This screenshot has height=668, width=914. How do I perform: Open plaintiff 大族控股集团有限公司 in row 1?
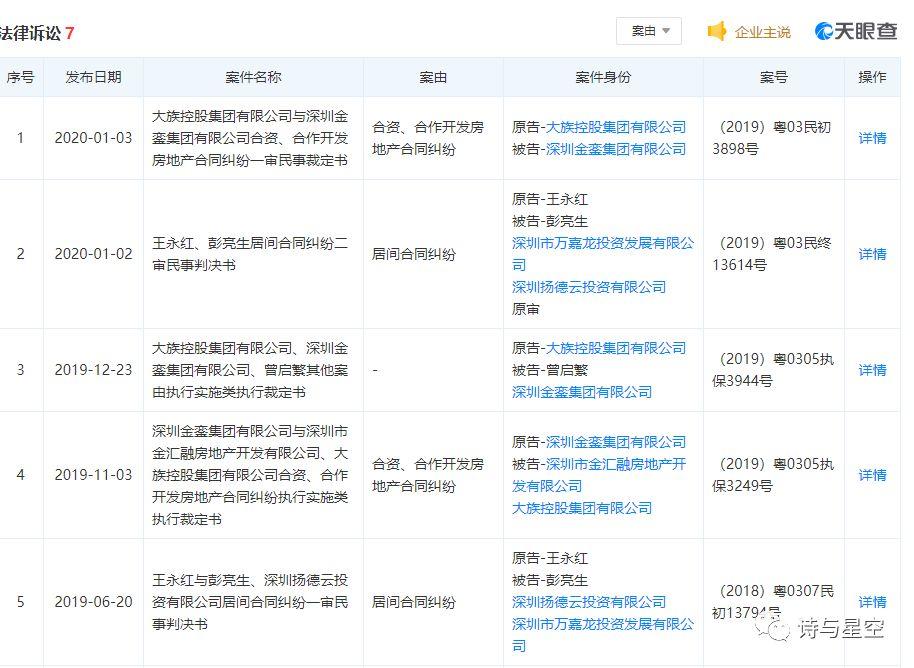pos(616,127)
